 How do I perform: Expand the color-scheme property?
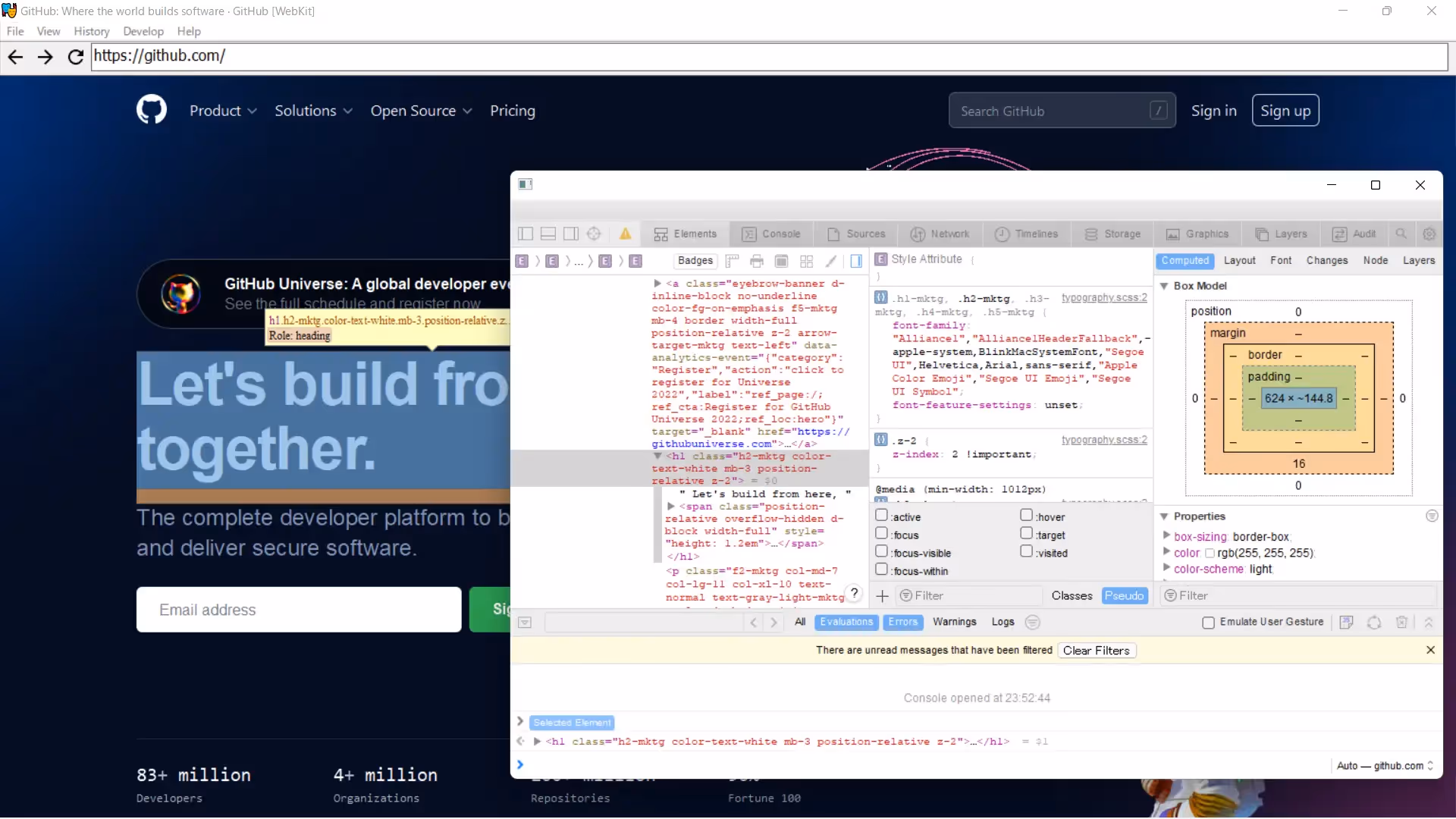pyautogui.click(x=1166, y=568)
